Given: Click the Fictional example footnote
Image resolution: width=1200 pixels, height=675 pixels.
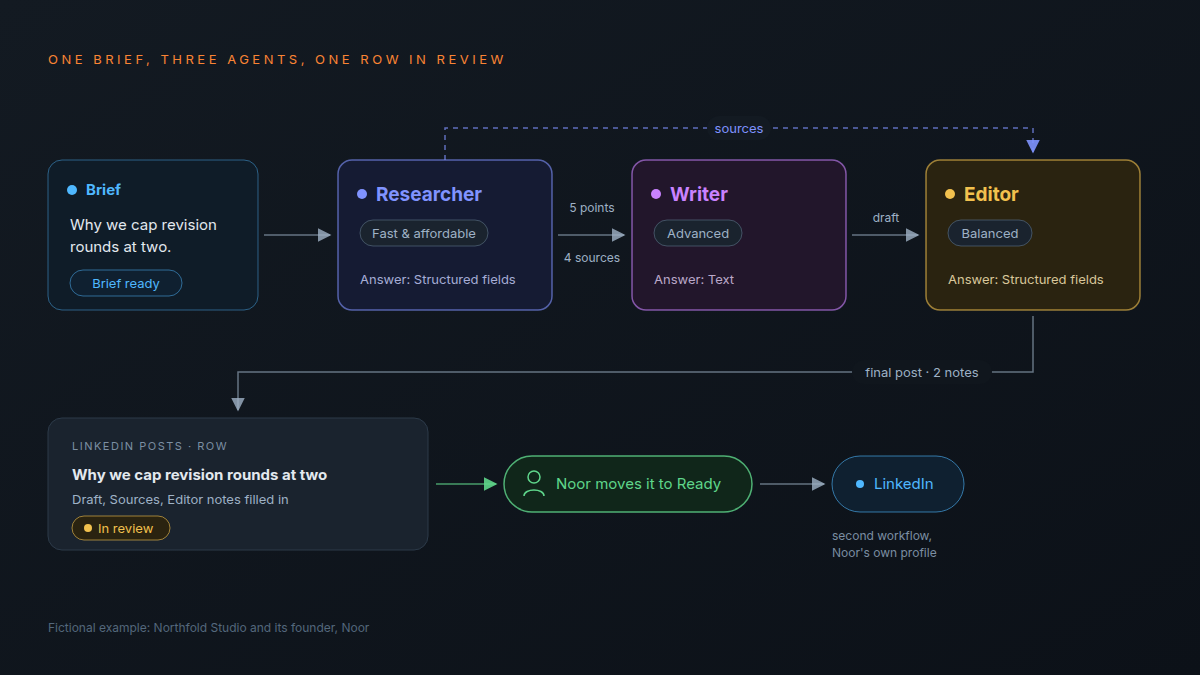Looking at the screenshot, I should [x=209, y=628].
